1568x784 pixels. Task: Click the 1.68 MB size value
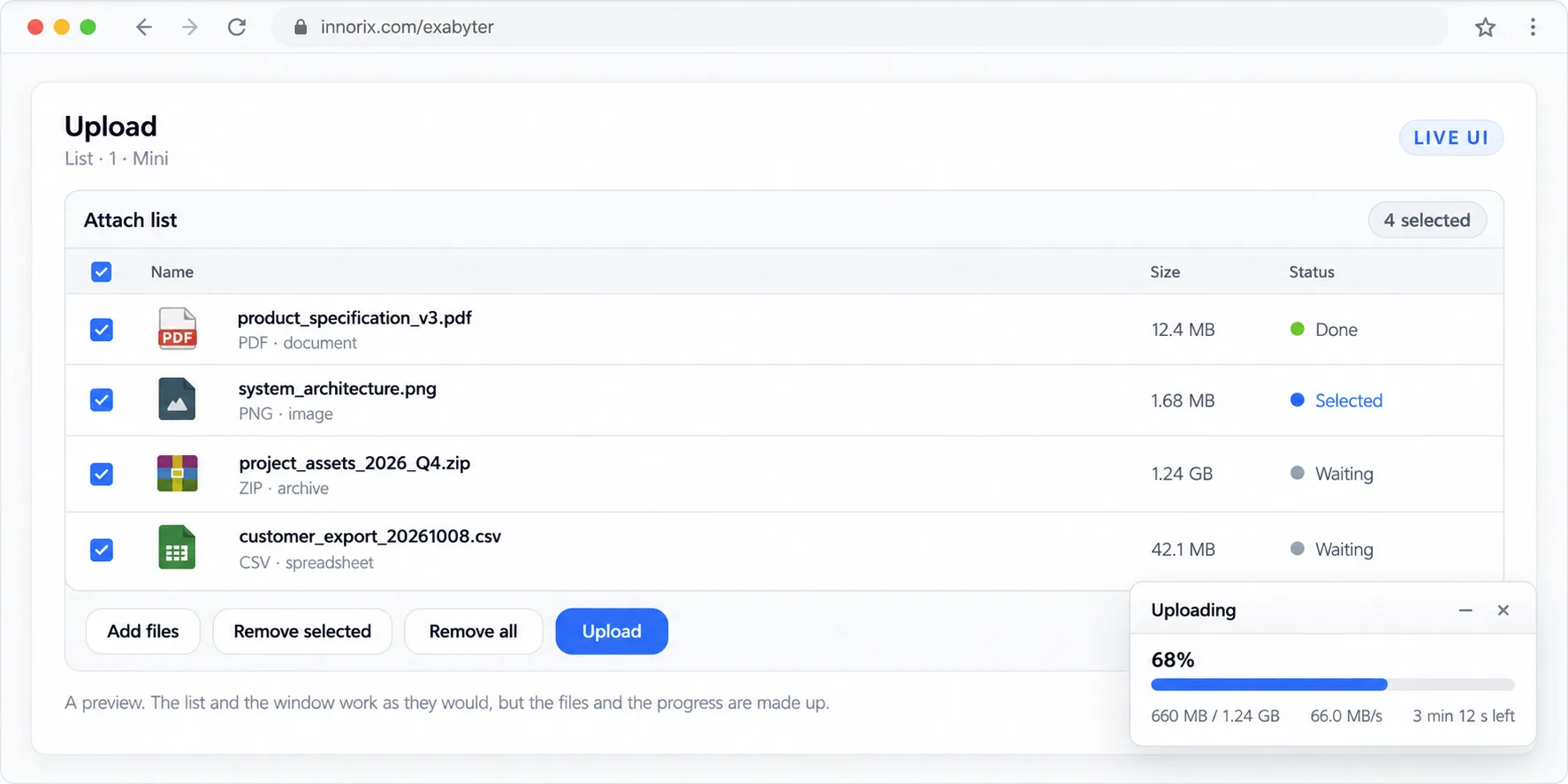click(1183, 400)
